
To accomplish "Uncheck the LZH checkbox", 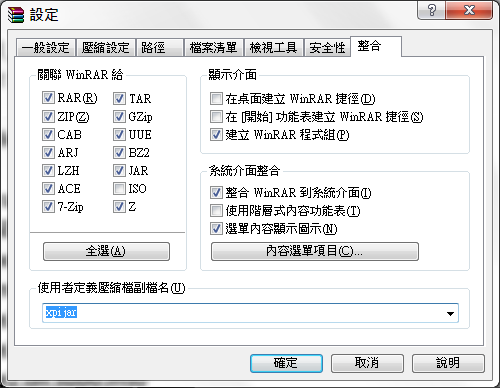I will pos(48,170).
